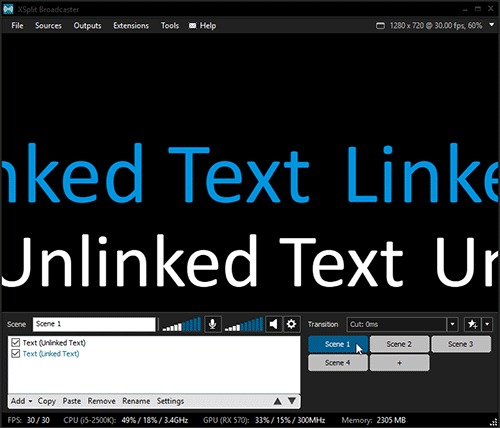500x428 pixels.
Task: Click the envelope icon beside Help
Action: pos(192,26)
